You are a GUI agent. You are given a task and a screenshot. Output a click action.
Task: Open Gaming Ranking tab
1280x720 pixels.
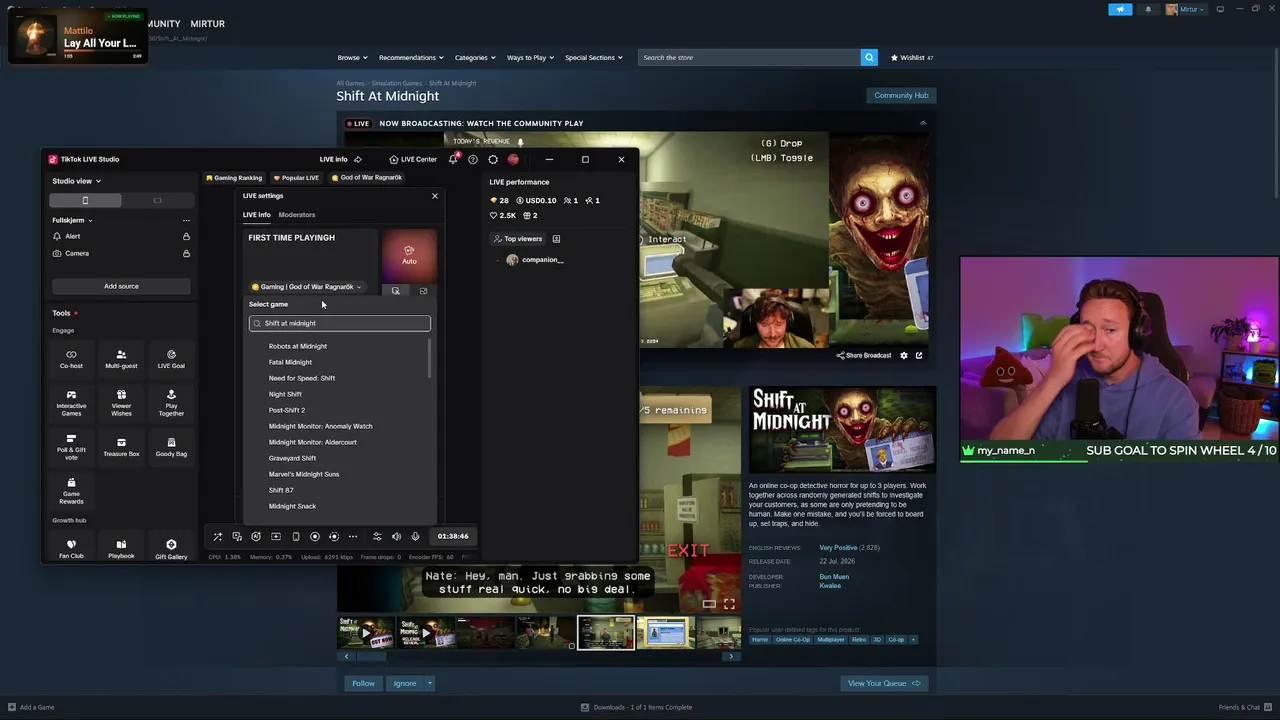(234, 178)
